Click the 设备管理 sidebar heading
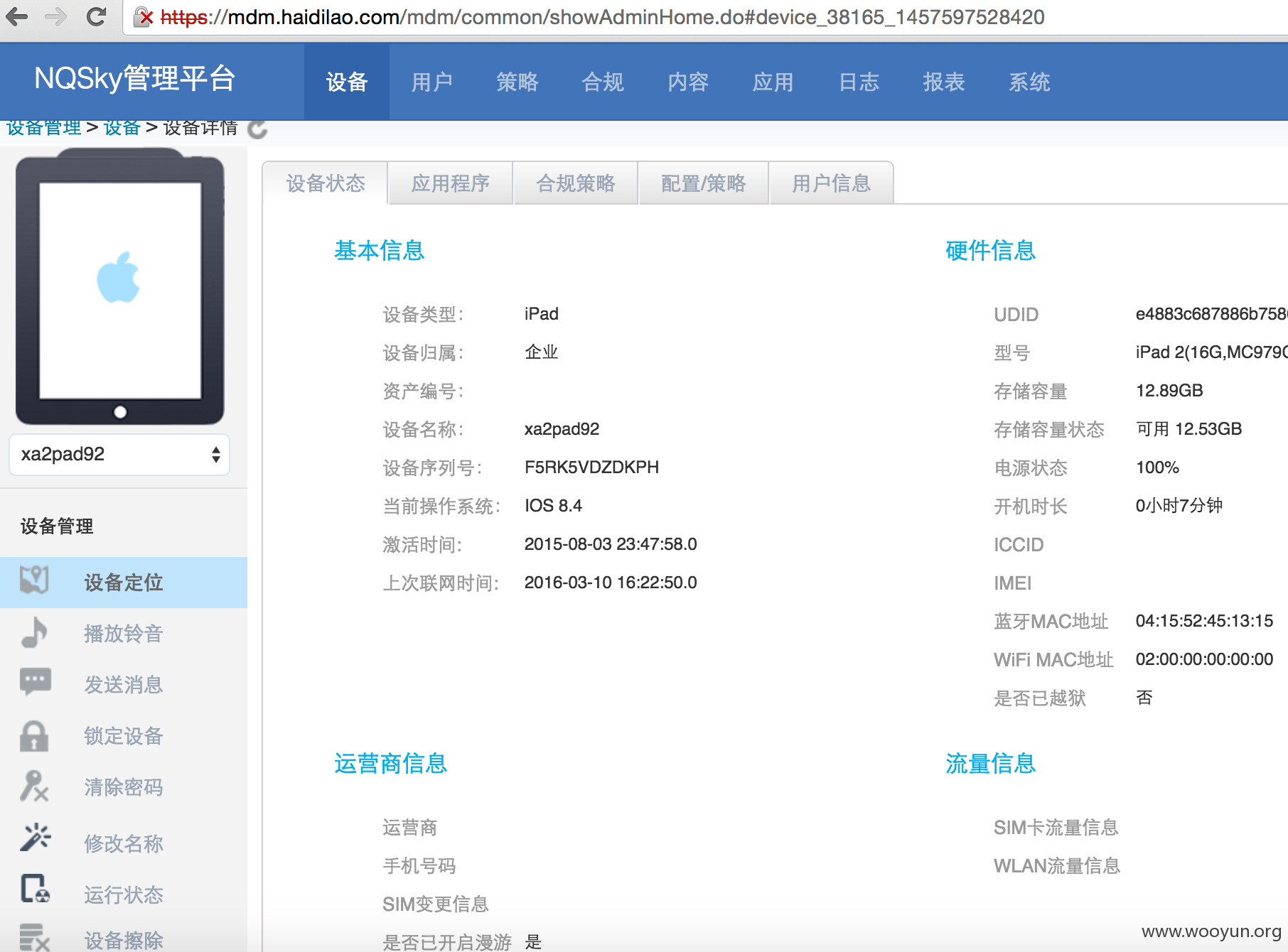 pyautogui.click(x=57, y=526)
